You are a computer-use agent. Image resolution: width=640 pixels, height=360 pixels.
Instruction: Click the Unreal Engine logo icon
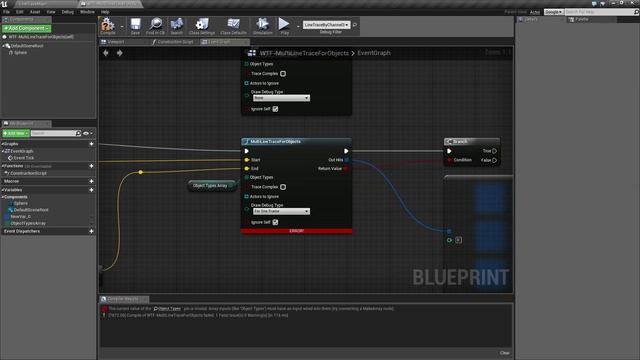pos(4,4)
